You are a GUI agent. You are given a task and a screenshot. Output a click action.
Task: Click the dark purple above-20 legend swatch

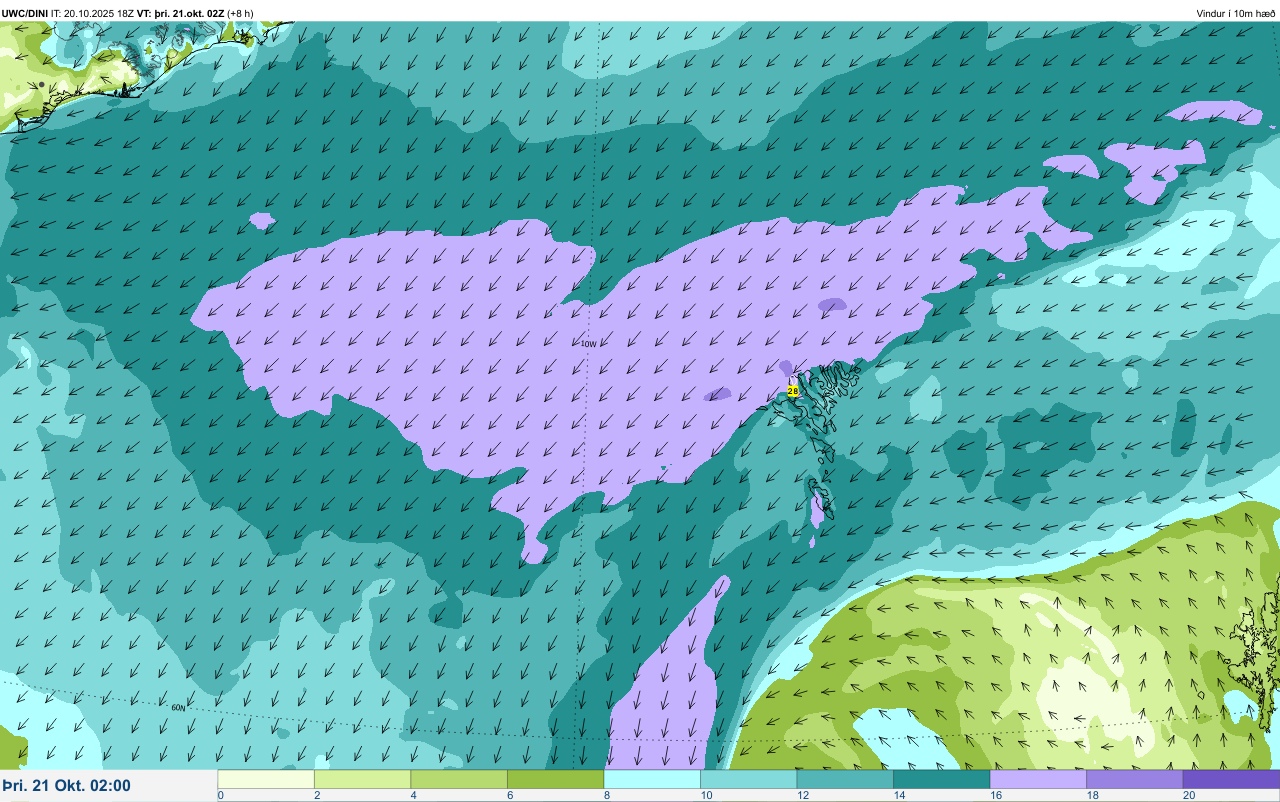pyautogui.click(x=1231, y=779)
